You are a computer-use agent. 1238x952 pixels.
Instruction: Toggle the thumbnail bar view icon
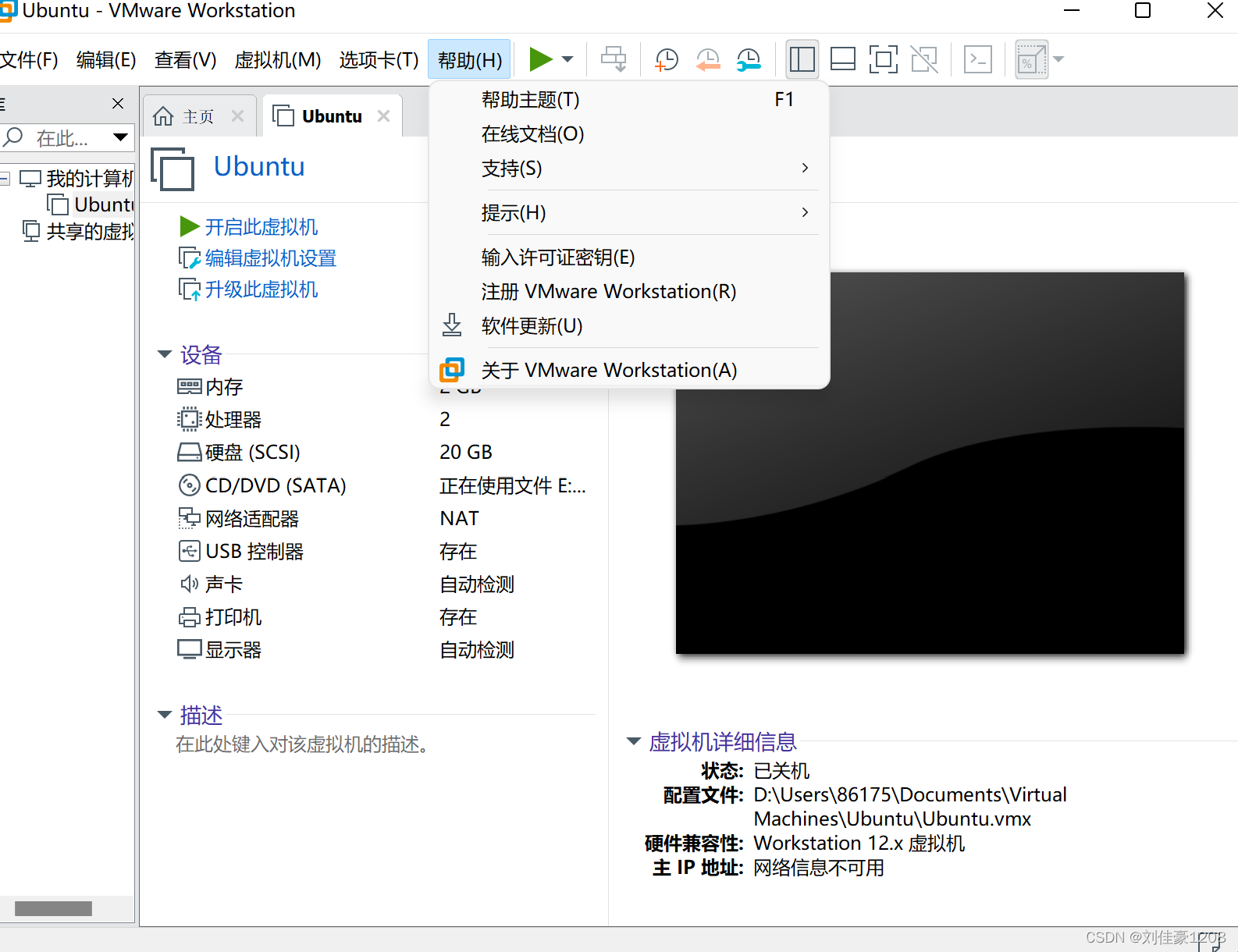point(842,59)
